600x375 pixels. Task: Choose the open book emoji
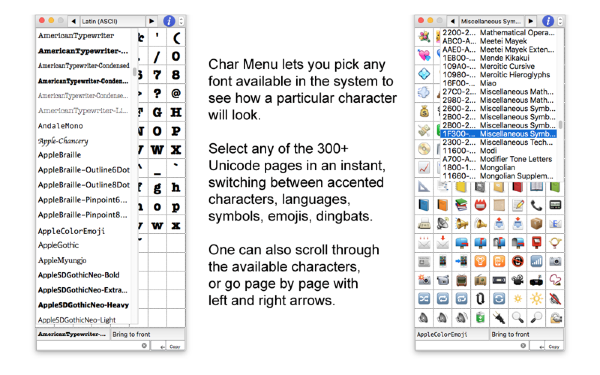click(x=536, y=187)
